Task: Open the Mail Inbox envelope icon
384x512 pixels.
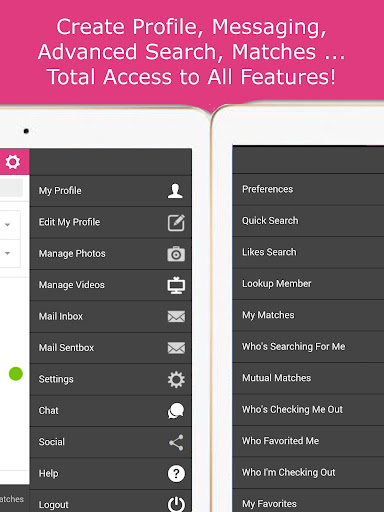Action: [x=176, y=317]
